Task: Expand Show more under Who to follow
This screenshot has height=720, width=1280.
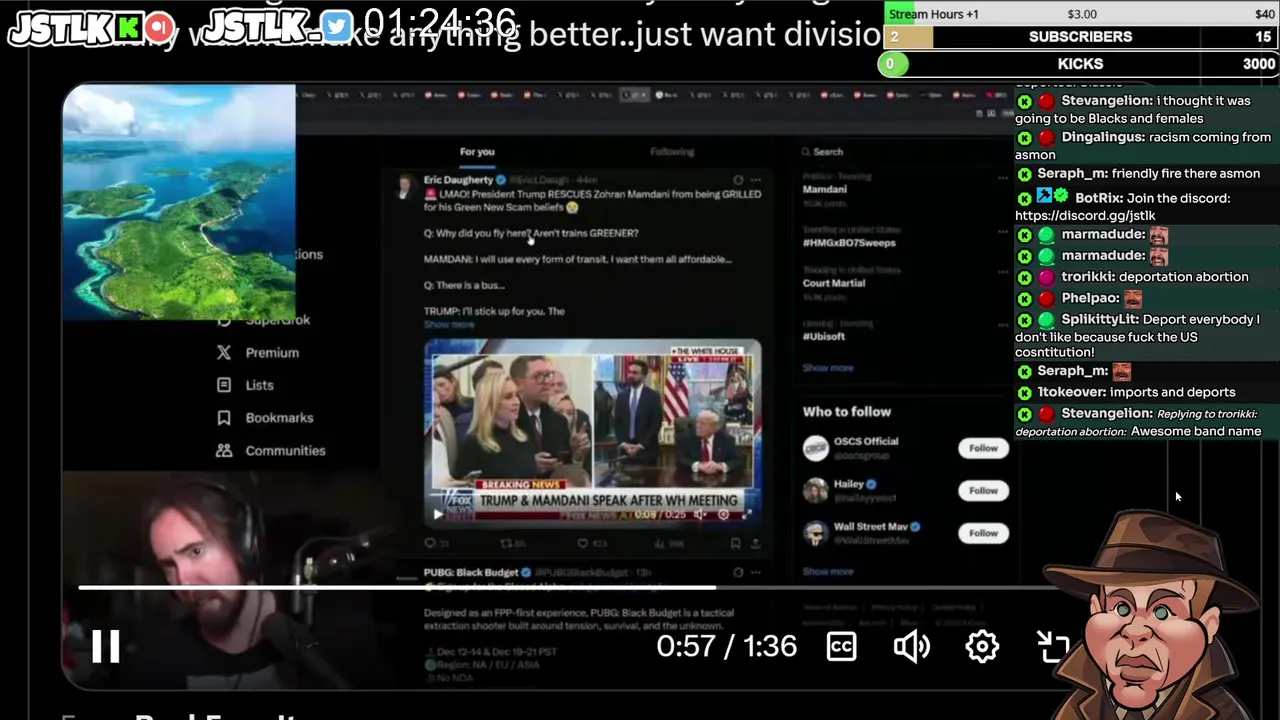Action: 828,572
